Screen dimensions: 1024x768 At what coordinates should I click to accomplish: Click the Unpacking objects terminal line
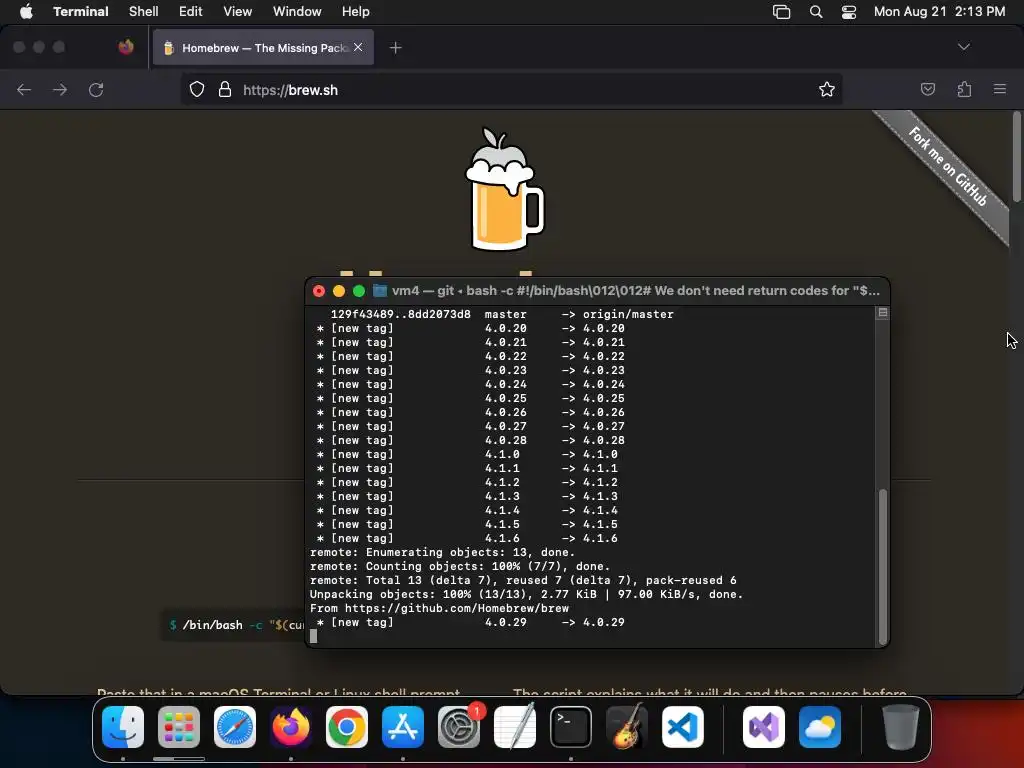coord(526,594)
